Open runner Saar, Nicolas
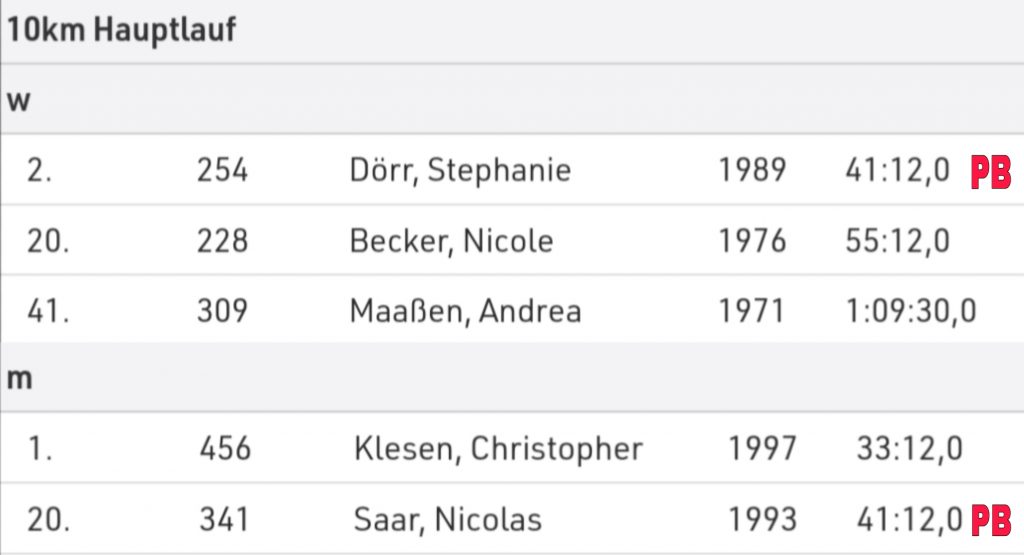This screenshot has width=1024, height=555. pos(447,520)
